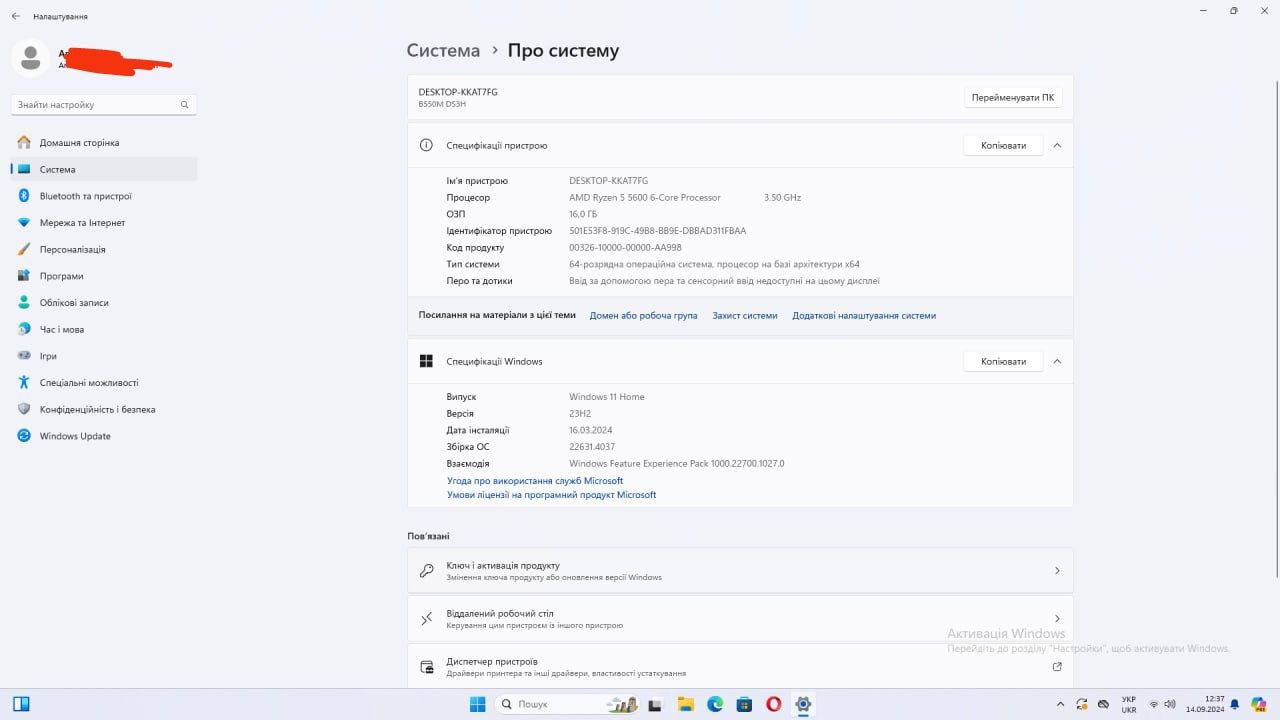1280x720 pixels.
Task: Open Ключ і активація продукту
Action: tap(740, 570)
